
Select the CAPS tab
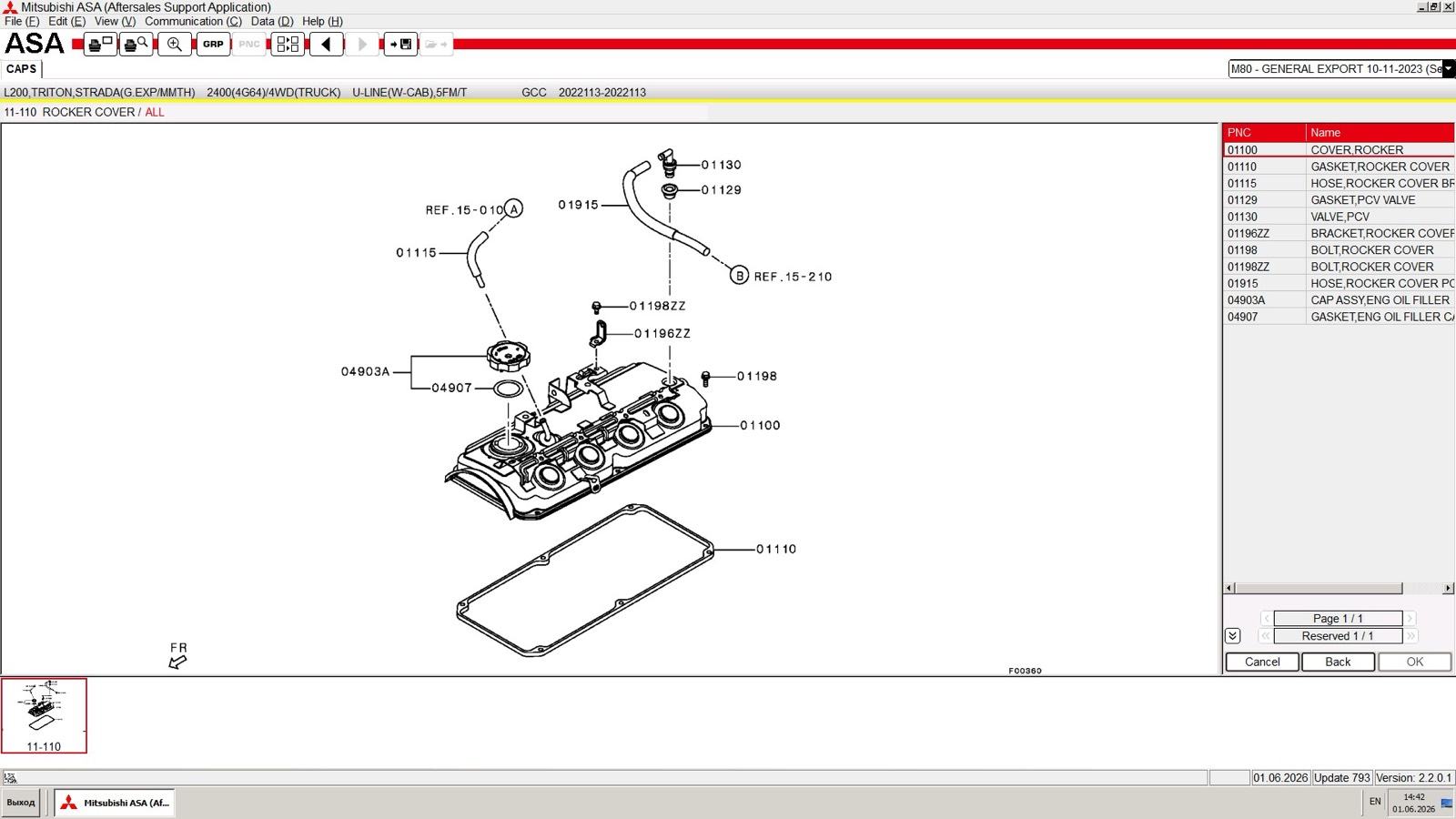(21, 69)
